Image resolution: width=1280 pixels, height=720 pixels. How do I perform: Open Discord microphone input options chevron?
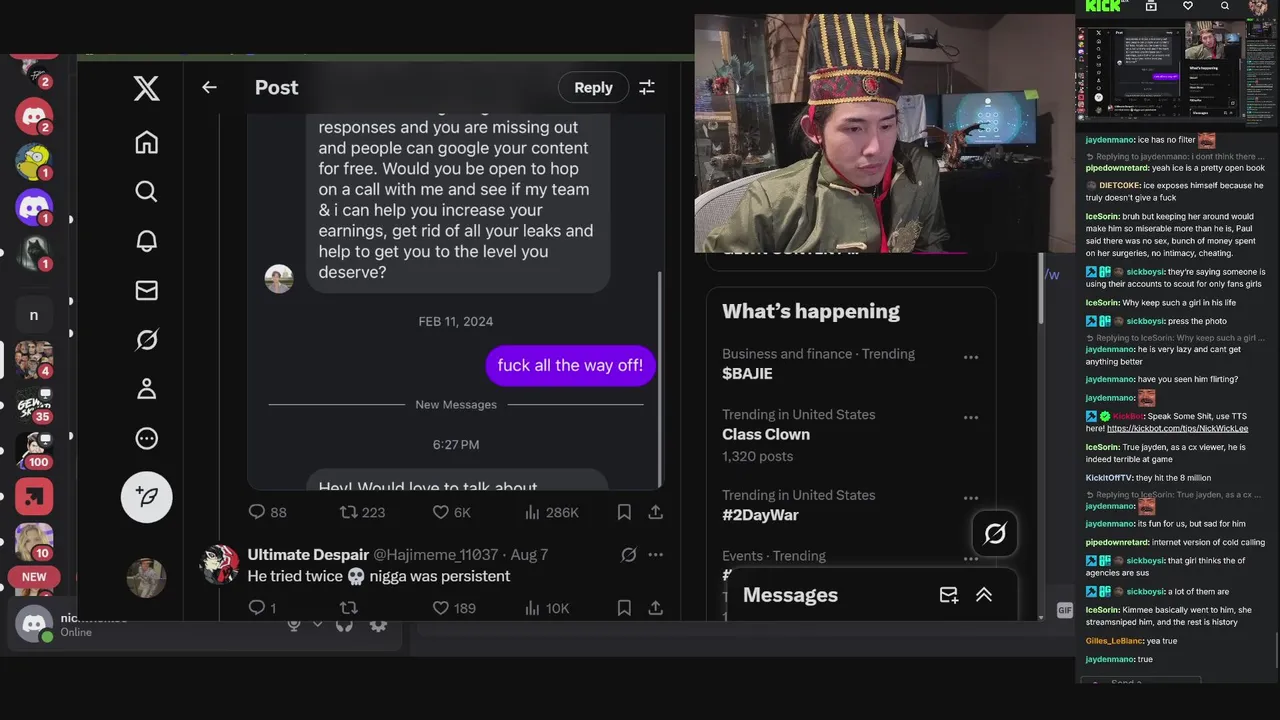[x=318, y=624]
